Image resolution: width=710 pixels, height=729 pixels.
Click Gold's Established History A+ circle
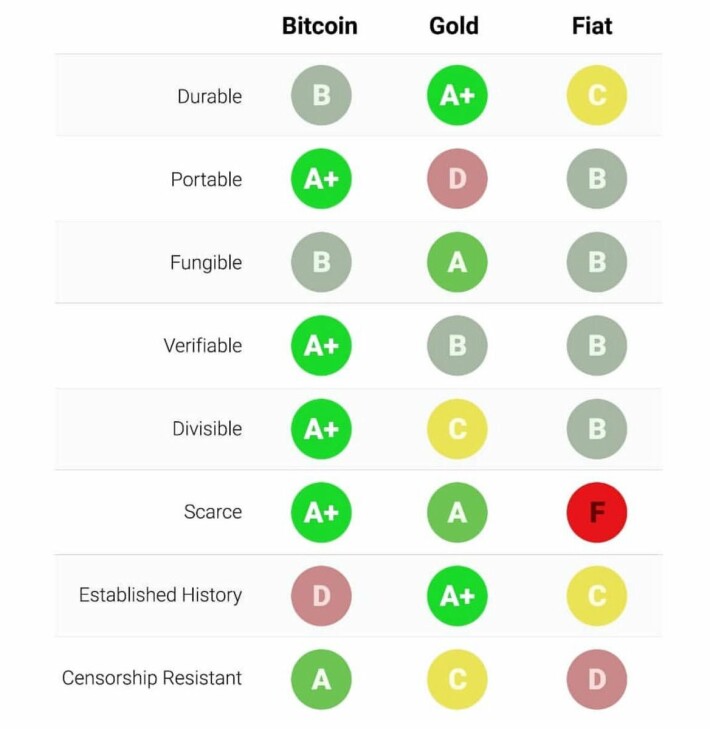[457, 596]
